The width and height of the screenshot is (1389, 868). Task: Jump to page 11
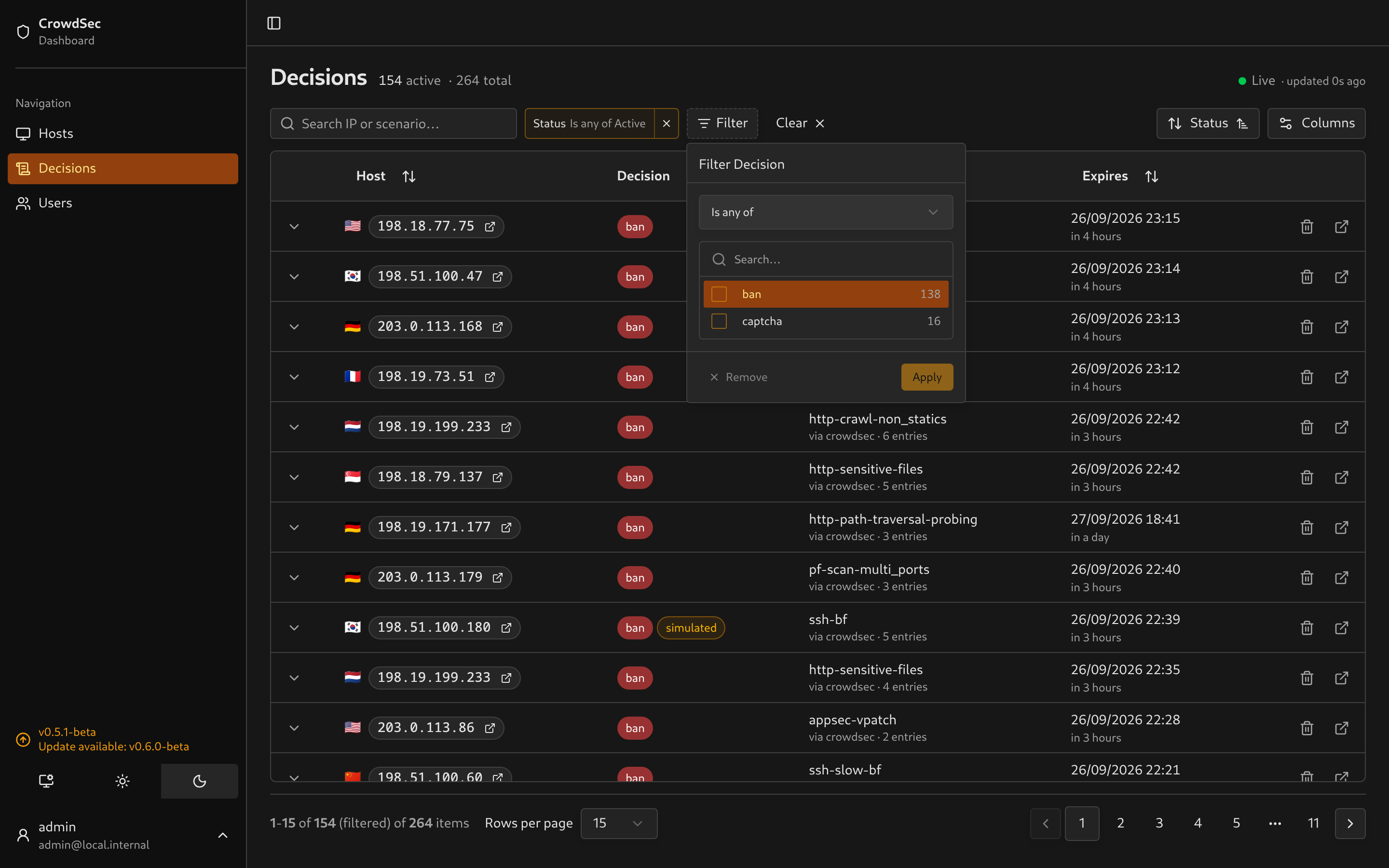tap(1313, 823)
